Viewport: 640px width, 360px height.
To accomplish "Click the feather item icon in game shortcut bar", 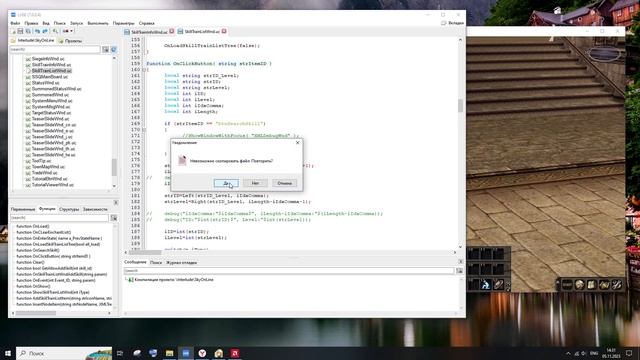I will [499, 284].
